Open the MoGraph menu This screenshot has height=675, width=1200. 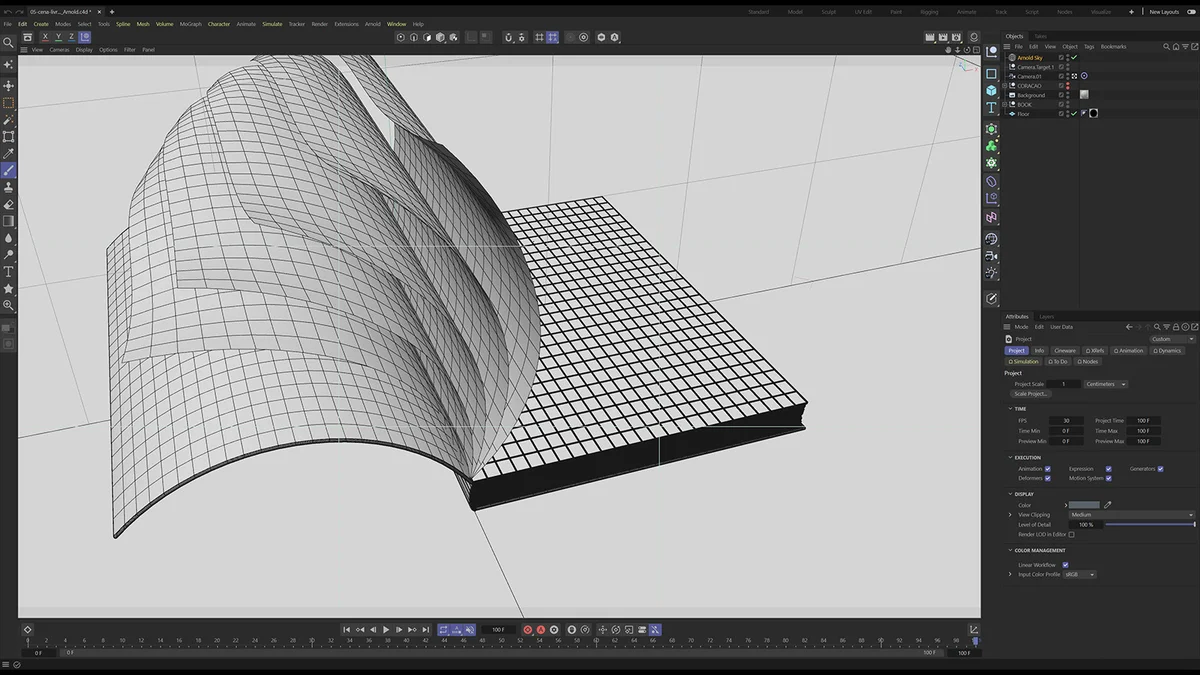pyautogui.click(x=190, y=24)
